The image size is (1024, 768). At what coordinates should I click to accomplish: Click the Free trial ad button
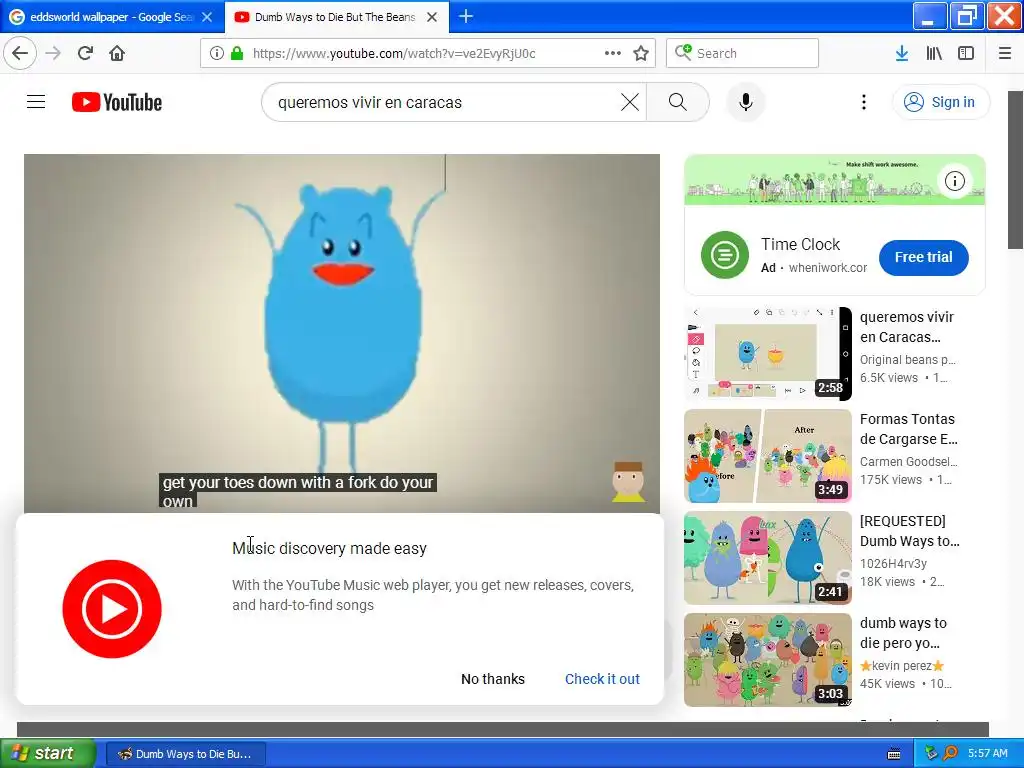coord(923,257)
